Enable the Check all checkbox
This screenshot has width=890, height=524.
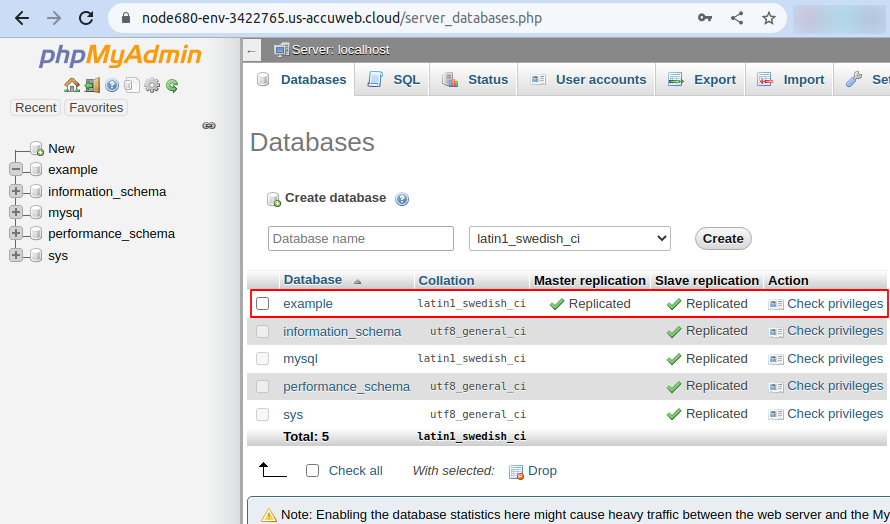(x=313, y=470)
